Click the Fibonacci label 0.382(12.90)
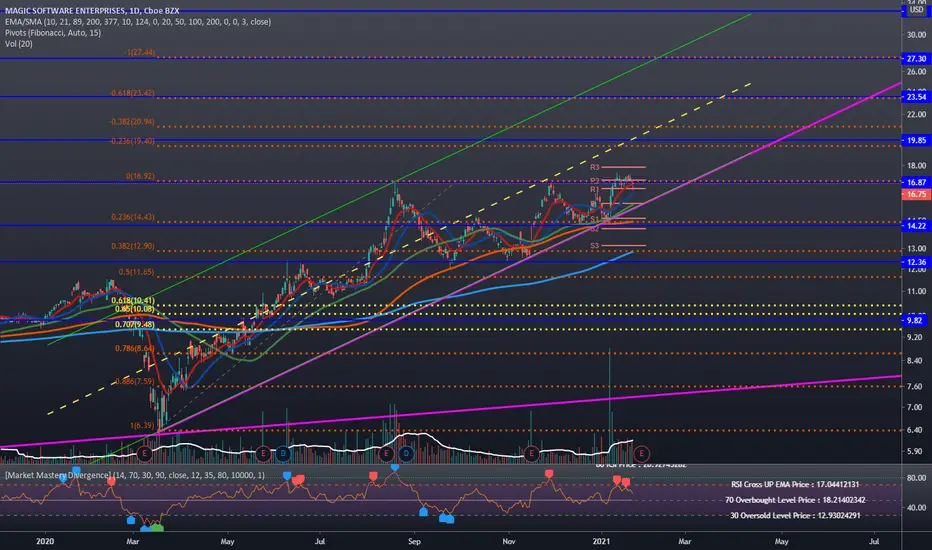This screenshot has width=932, height=550. [133, 246]
